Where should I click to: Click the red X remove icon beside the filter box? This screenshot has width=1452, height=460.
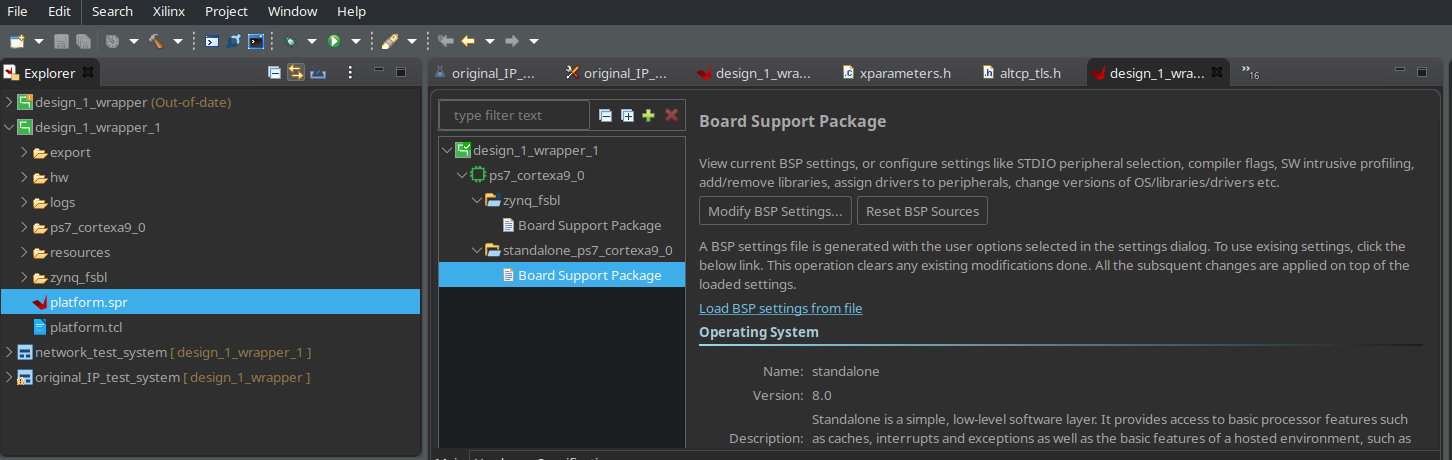(x=672, y=115)
